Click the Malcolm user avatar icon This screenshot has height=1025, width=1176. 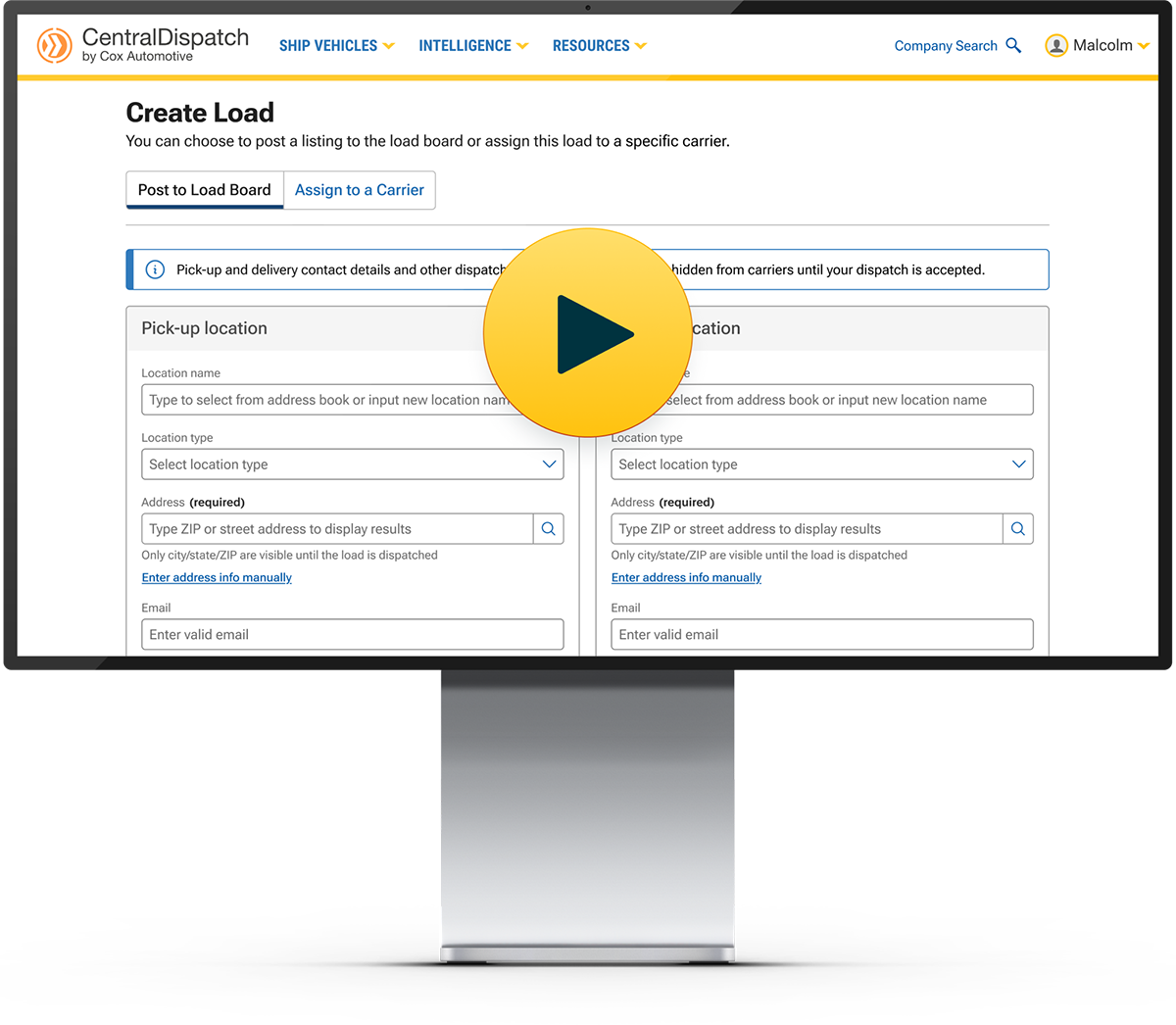click(x=1056, y=45)
